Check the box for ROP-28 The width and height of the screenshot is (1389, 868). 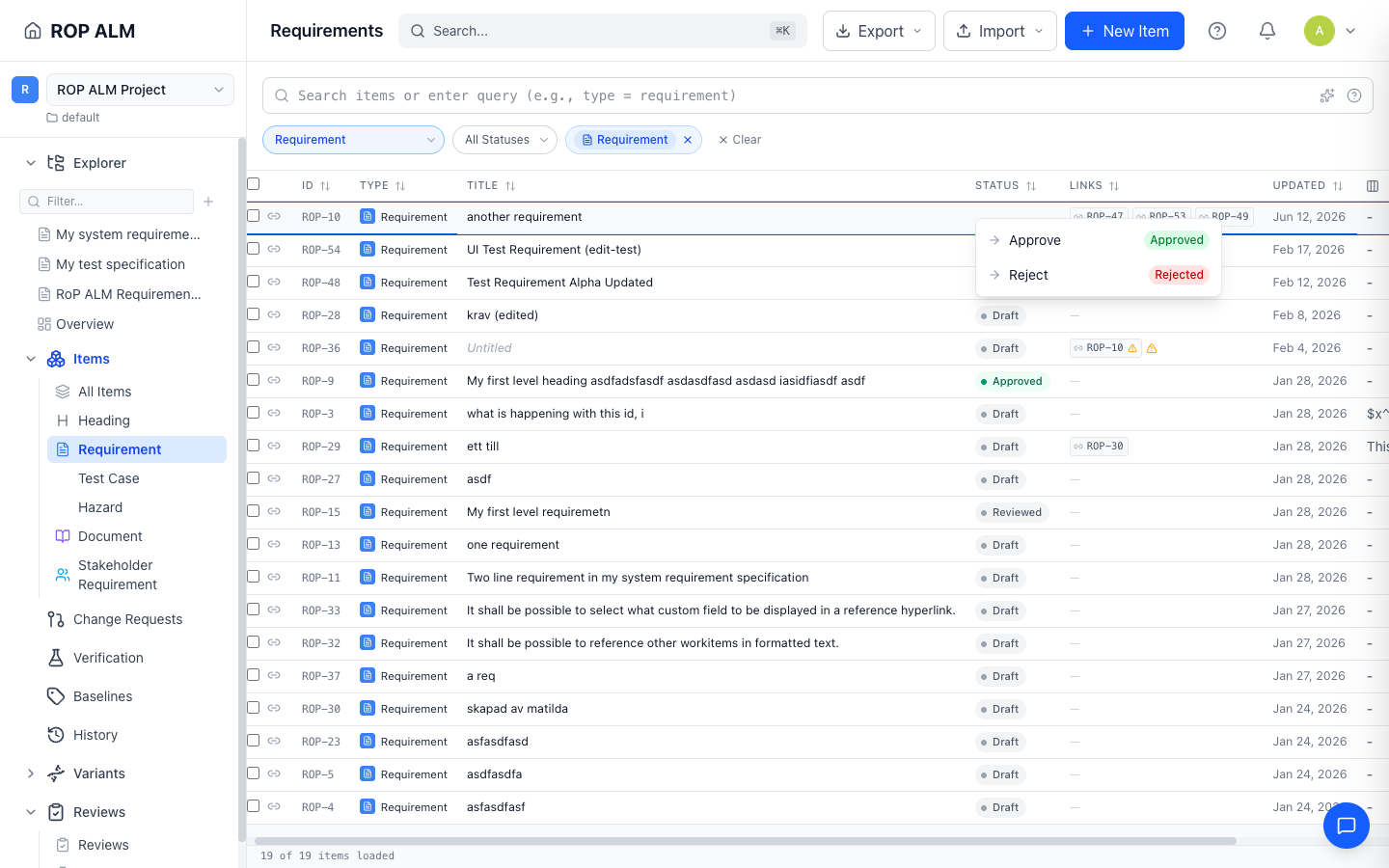click(254, 314)
